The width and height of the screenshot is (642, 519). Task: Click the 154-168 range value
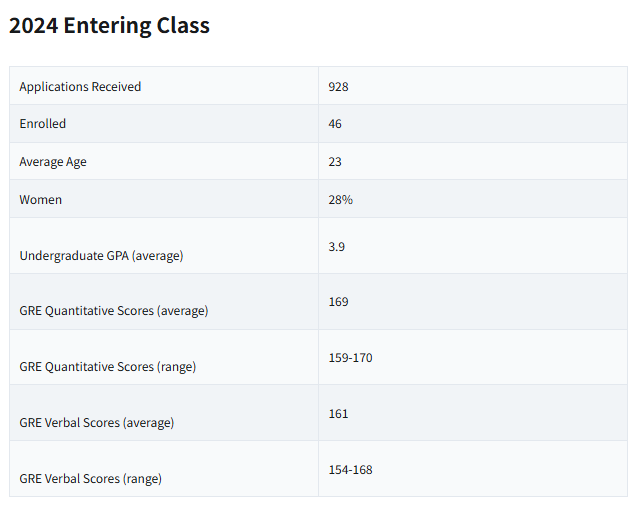point(350,470)
